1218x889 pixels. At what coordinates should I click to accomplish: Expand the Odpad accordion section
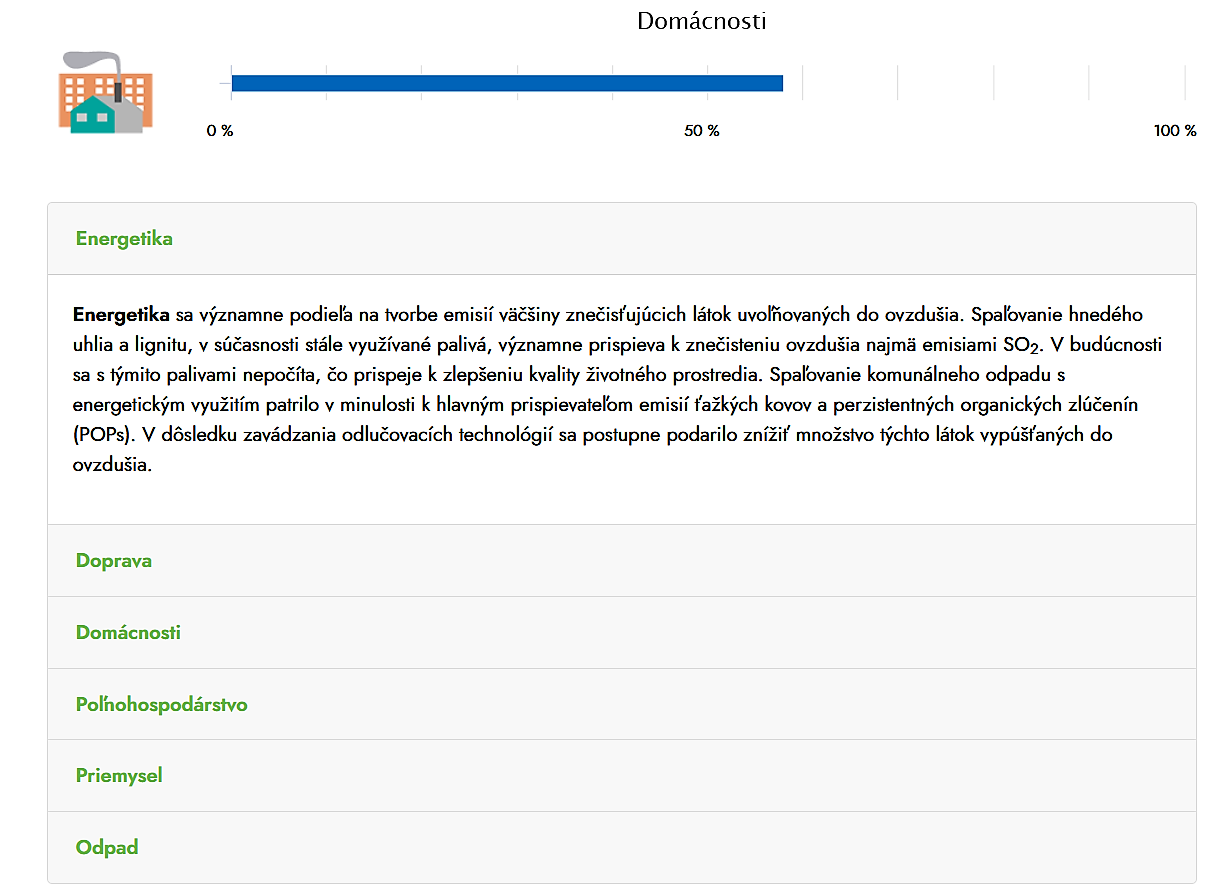107,848
